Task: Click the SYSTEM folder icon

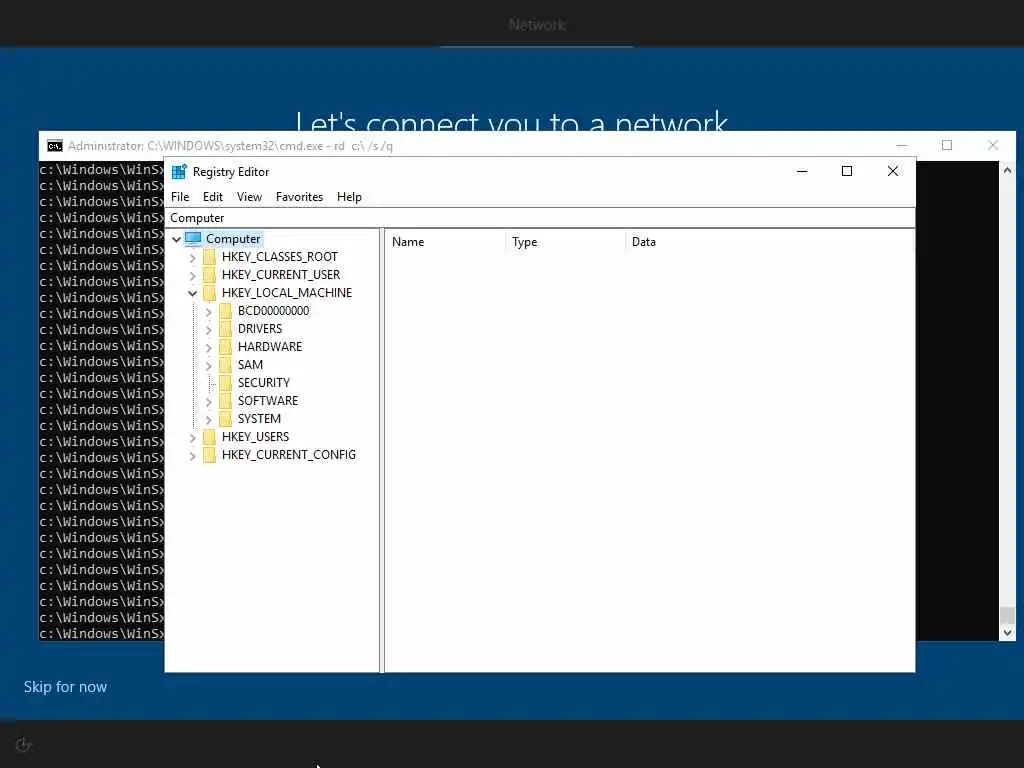Action: point(226,419)
